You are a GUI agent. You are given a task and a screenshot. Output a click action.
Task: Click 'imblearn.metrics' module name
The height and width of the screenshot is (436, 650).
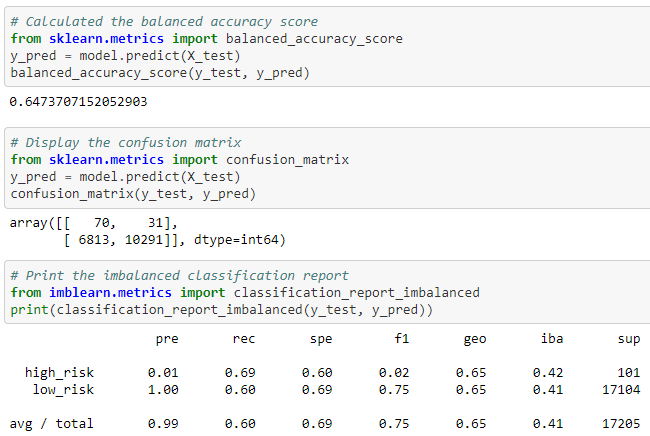pyautogui.click(x=110, y=293)
